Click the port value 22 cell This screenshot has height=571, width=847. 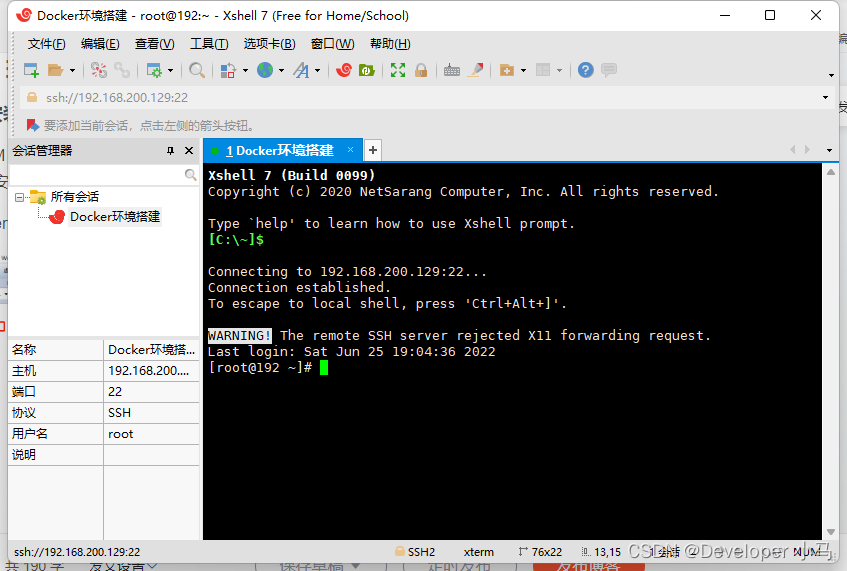(x=151, y=392)
